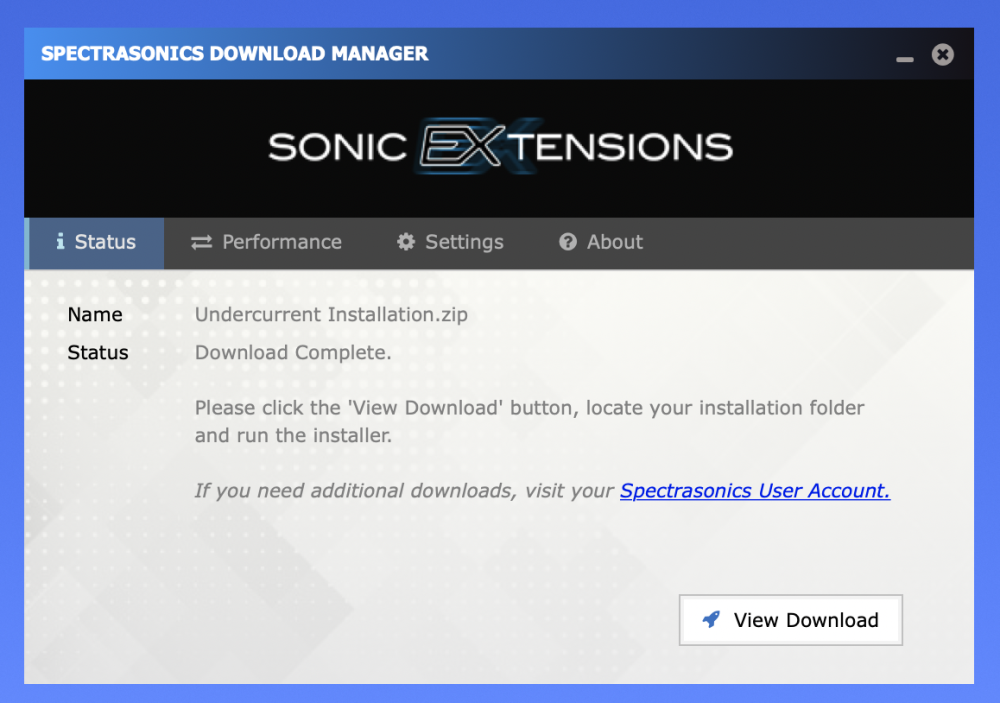1000x703 pixels.
Task: Close the Download Manager window
Action: 943,54
